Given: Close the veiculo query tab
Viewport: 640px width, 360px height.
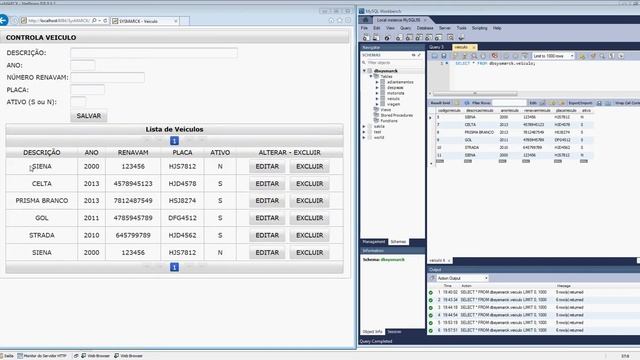Looking at the screenshot, I should pyautogui.click(x=474, y=47).
